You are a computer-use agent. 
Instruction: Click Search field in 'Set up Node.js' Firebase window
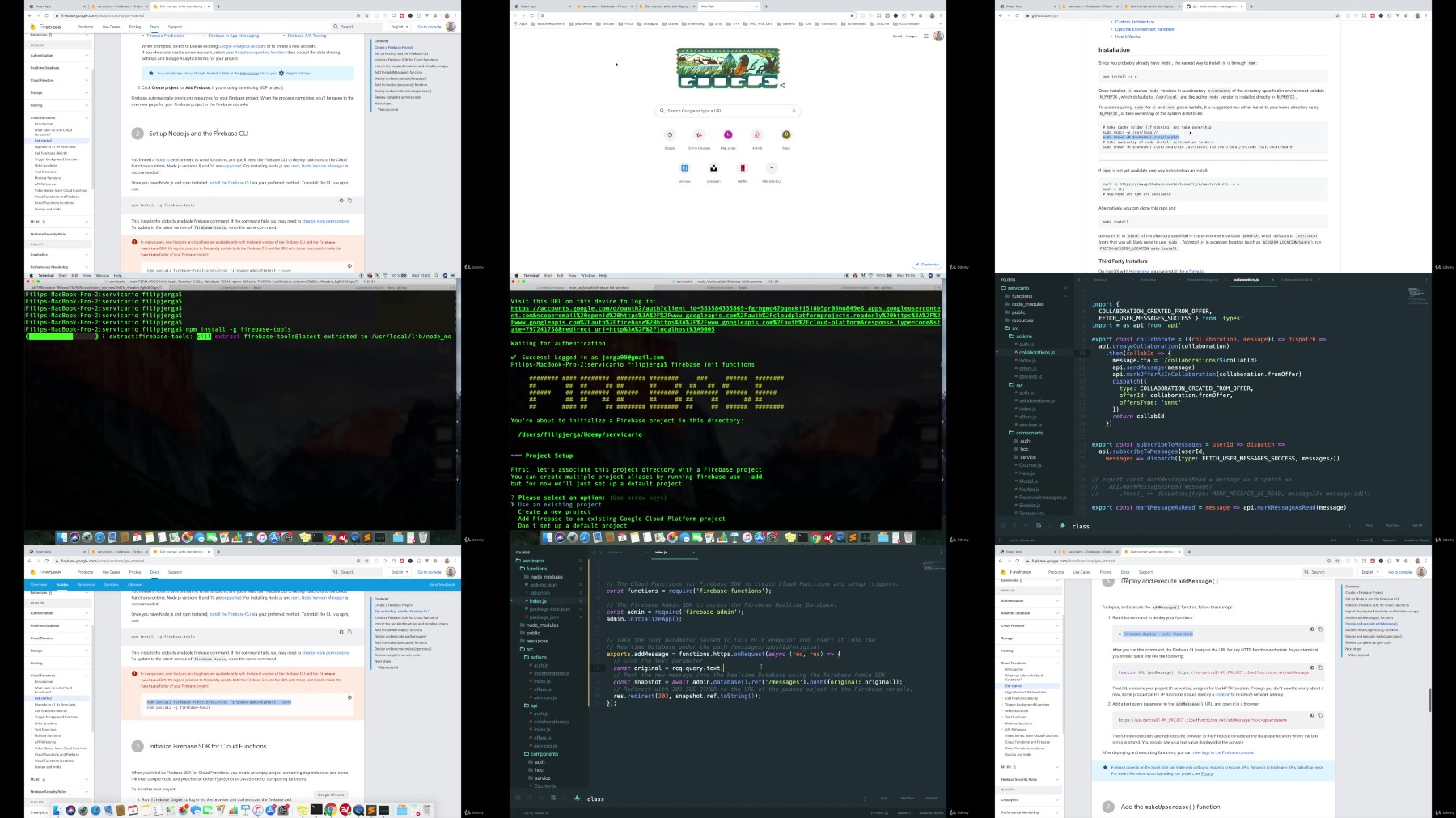(356, 27)
